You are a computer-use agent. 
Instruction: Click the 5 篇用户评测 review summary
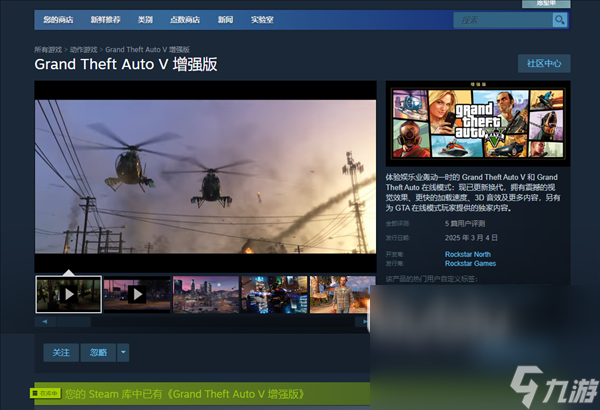pyautogui.click(x=465, y=224)
